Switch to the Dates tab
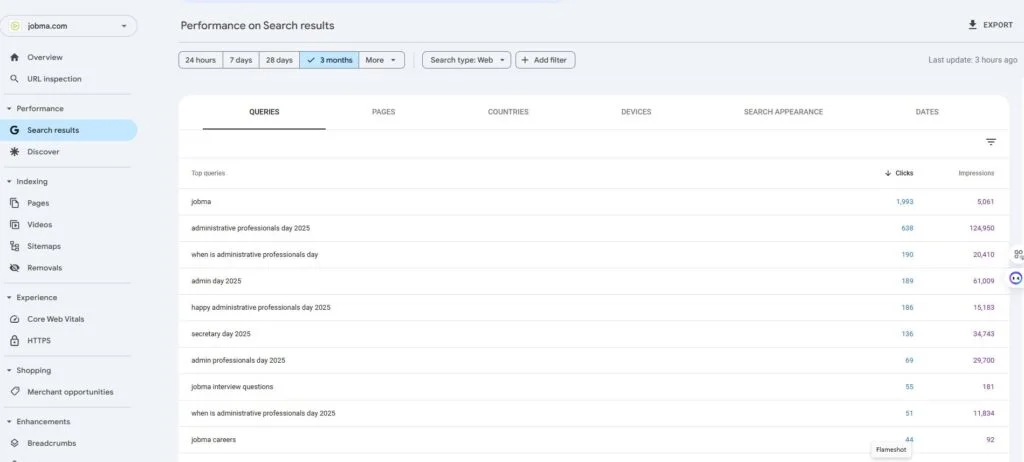This screenshot has width=1024, height=462. click(x=927, y=112)
